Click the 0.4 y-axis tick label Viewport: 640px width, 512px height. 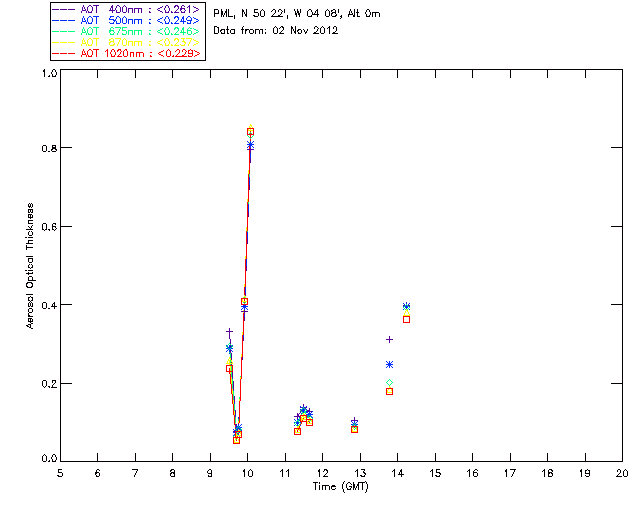point(49,305)
